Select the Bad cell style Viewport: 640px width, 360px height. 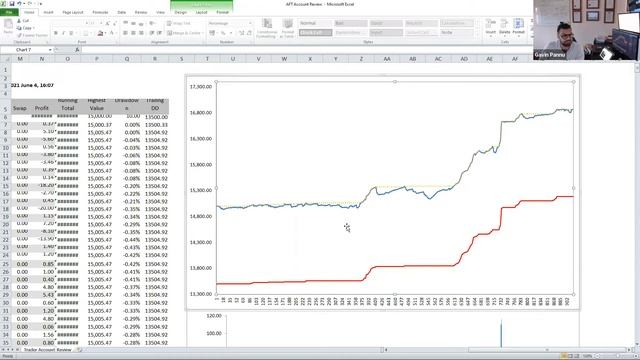(x=351, y=23)
